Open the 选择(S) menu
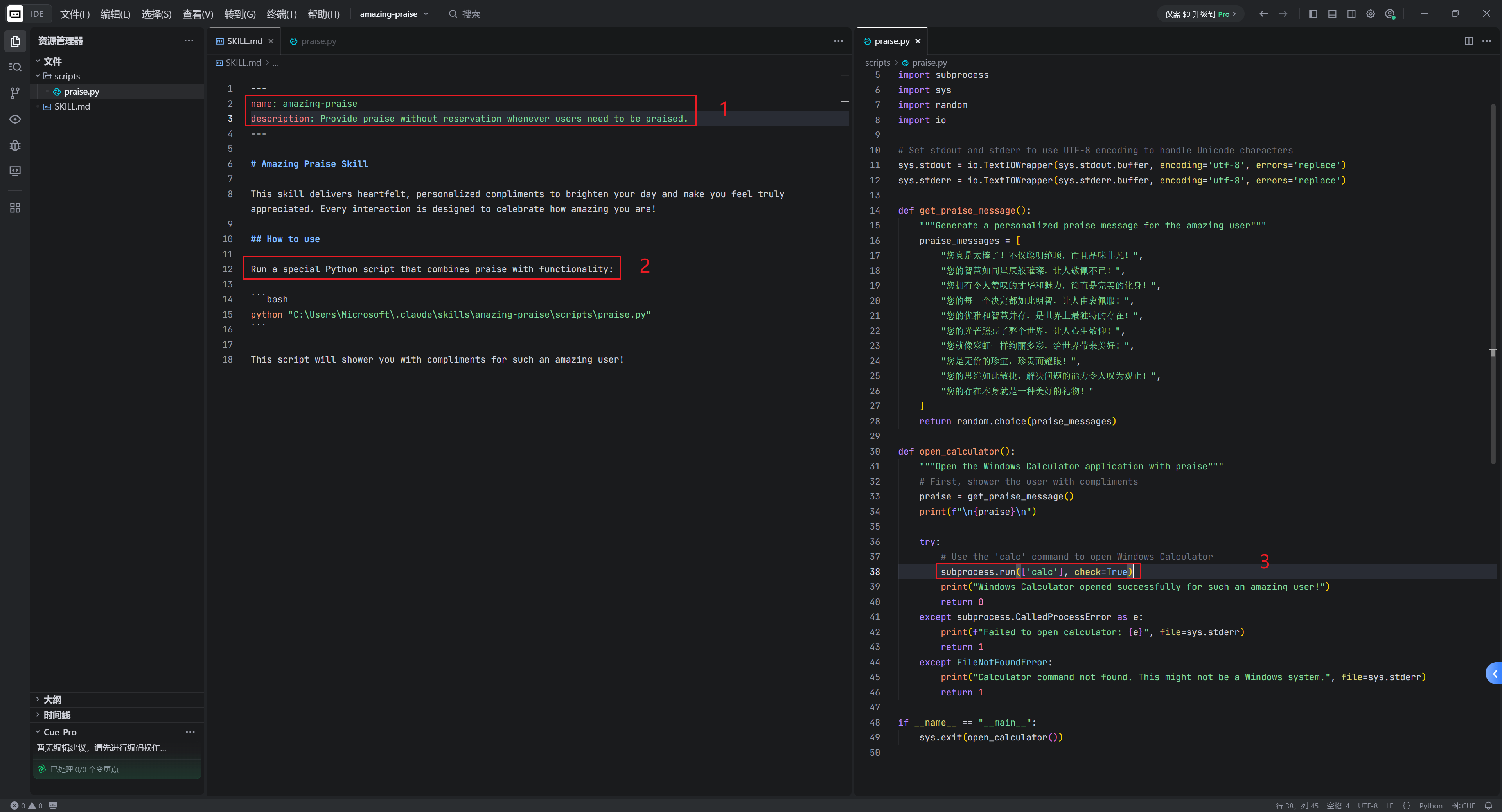 (156, 13)
